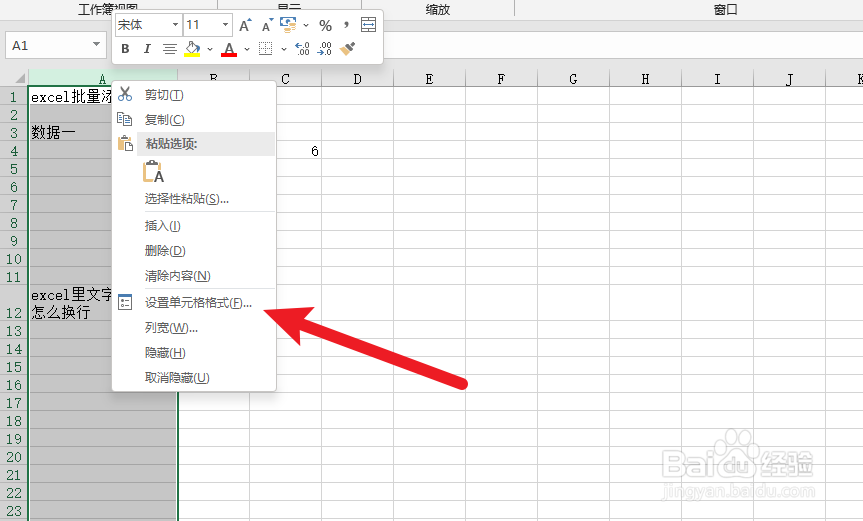Open the borders dropdown arrow
Image resolution: width=863 pixels, height=521 pixels.
point(283,49)
